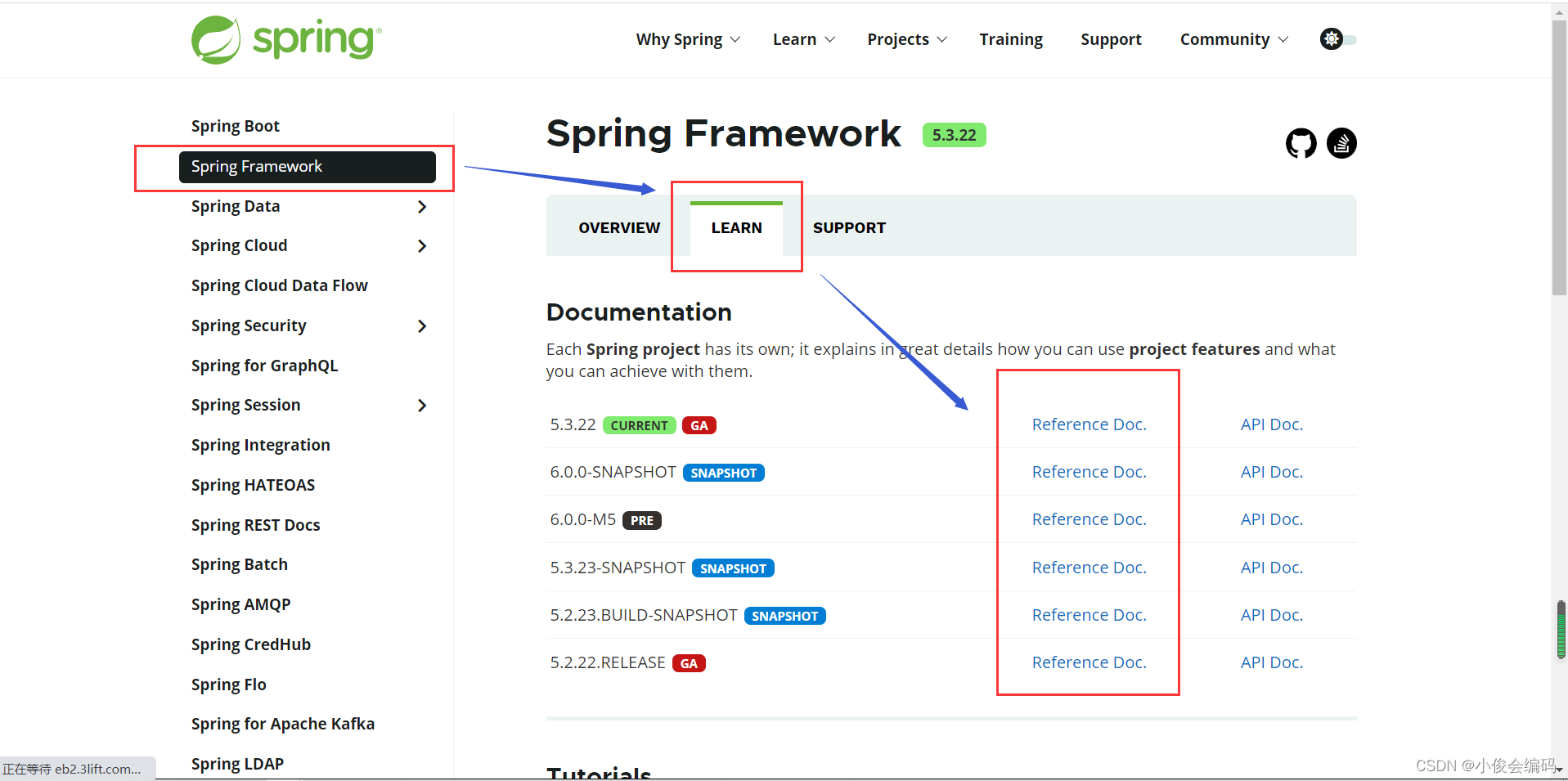Expand the Why Spring menu
Screen dimensions: 1568x781
688,39
